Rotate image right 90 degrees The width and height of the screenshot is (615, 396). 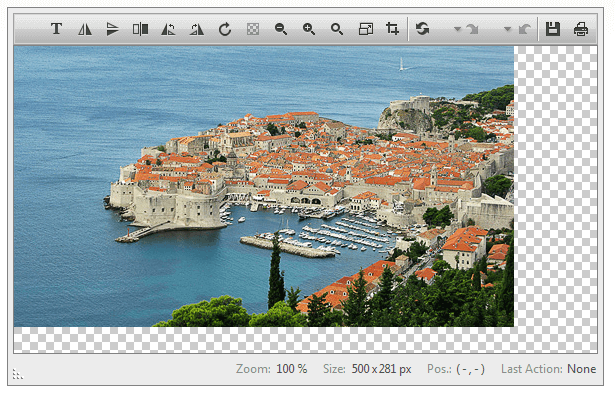[x=197, y=29]
